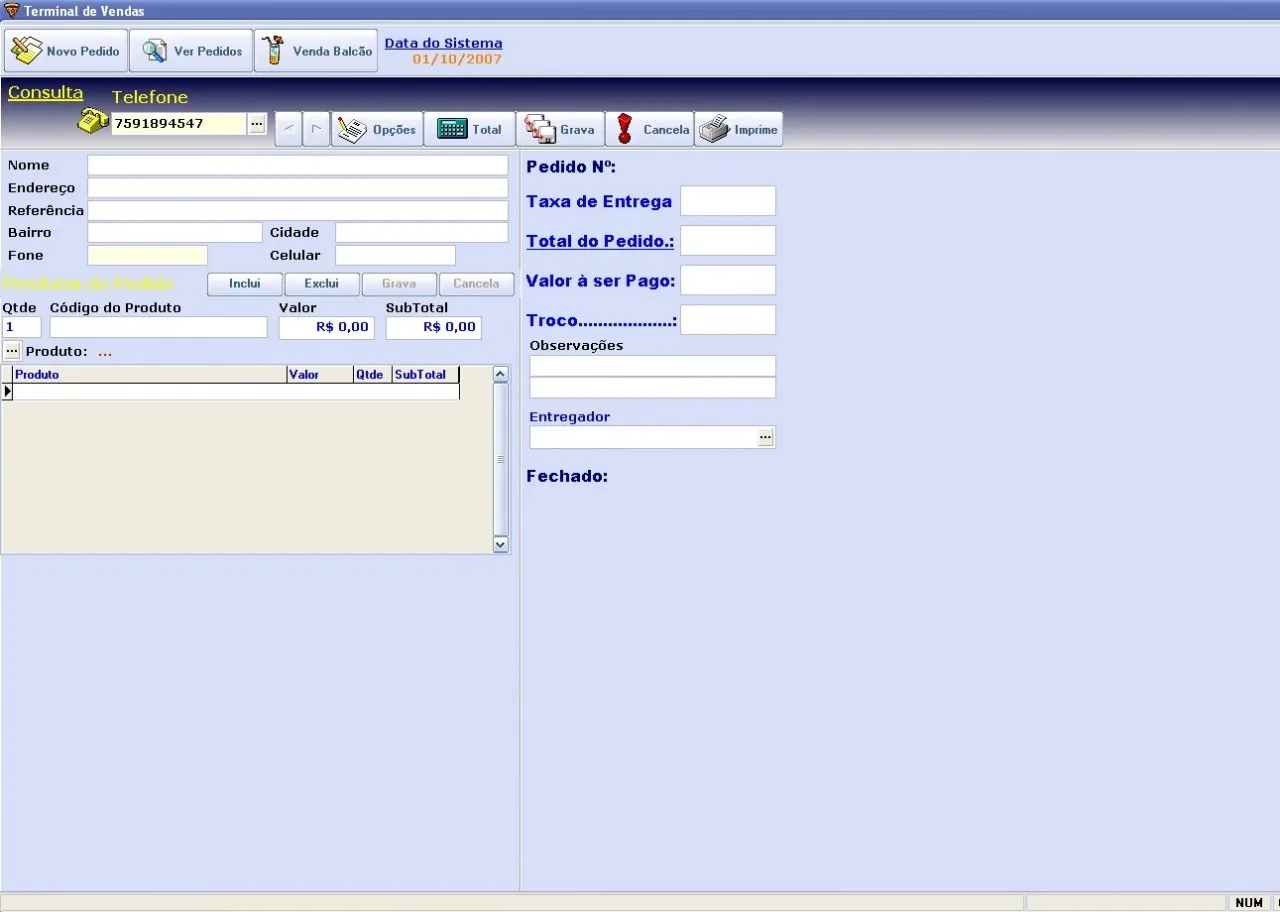Click the Venda Balcão drink icon

point(272,50)
